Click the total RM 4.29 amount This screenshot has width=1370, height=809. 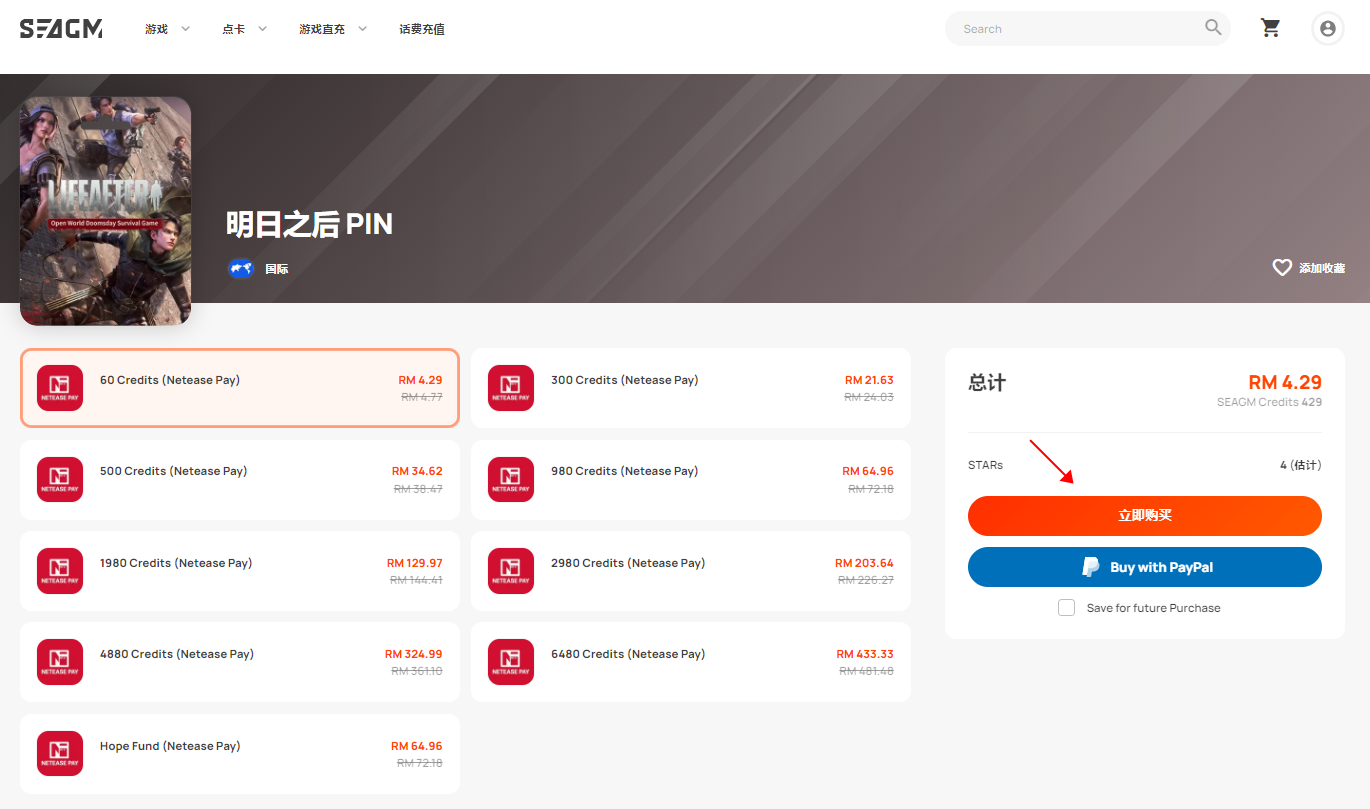pos(1285,382)
